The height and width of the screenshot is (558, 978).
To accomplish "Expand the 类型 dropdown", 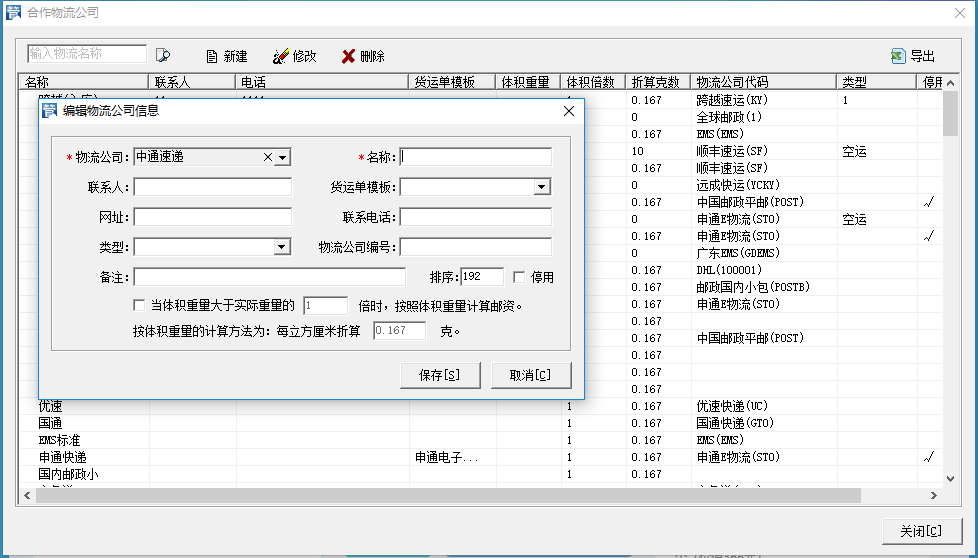I will pos(282,248).
